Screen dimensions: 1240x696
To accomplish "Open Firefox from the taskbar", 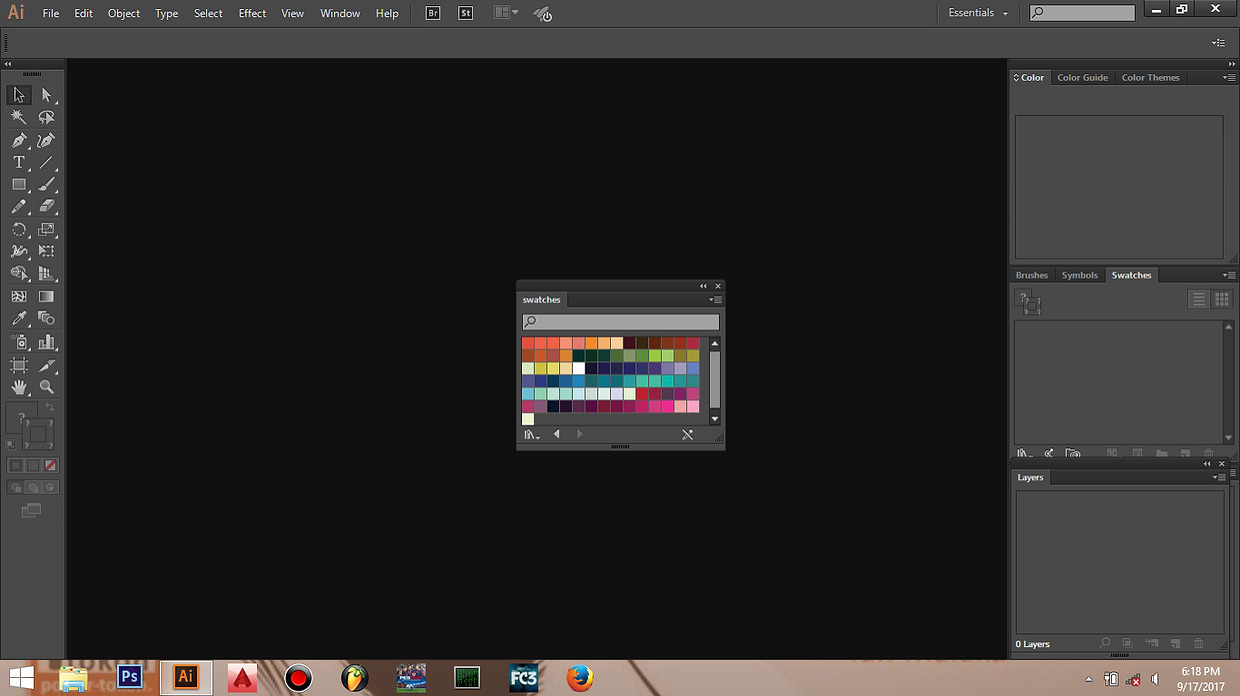I will pyautogui.click(x=579, y=678).
